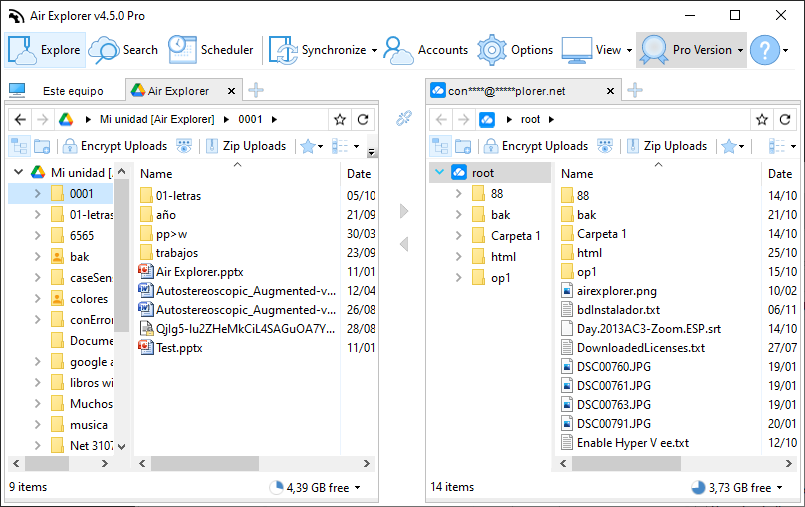Close the Air Explorer tab
Screen dimensions: 805x507
(232, 91)
